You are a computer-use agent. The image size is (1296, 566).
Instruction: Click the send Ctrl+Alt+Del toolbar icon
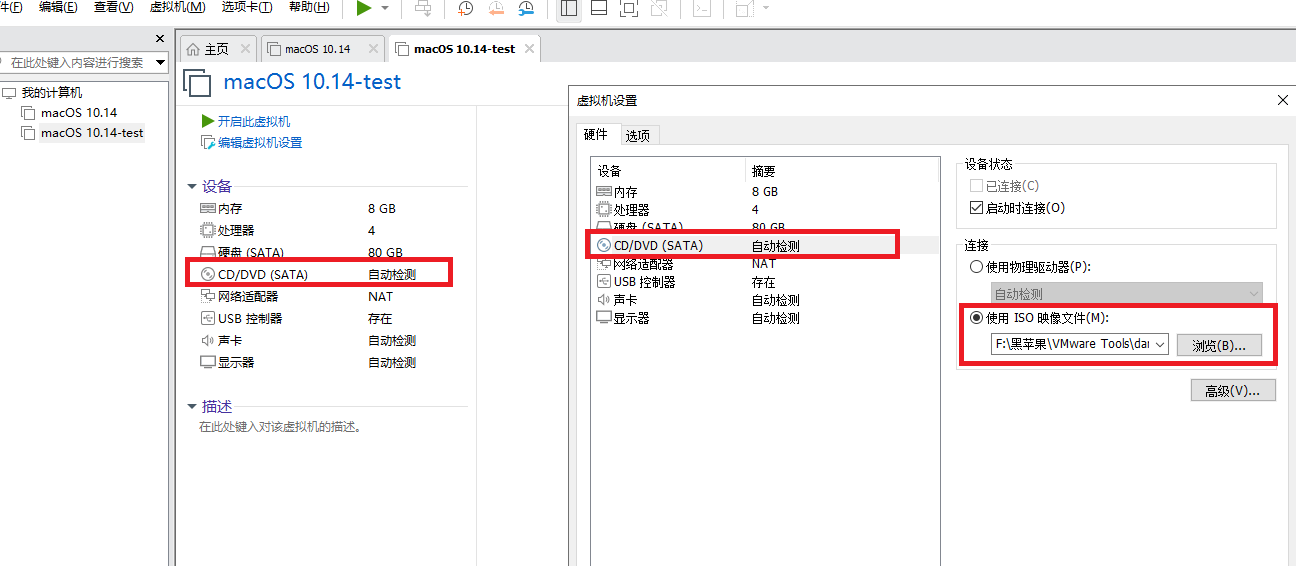[424, 8]
